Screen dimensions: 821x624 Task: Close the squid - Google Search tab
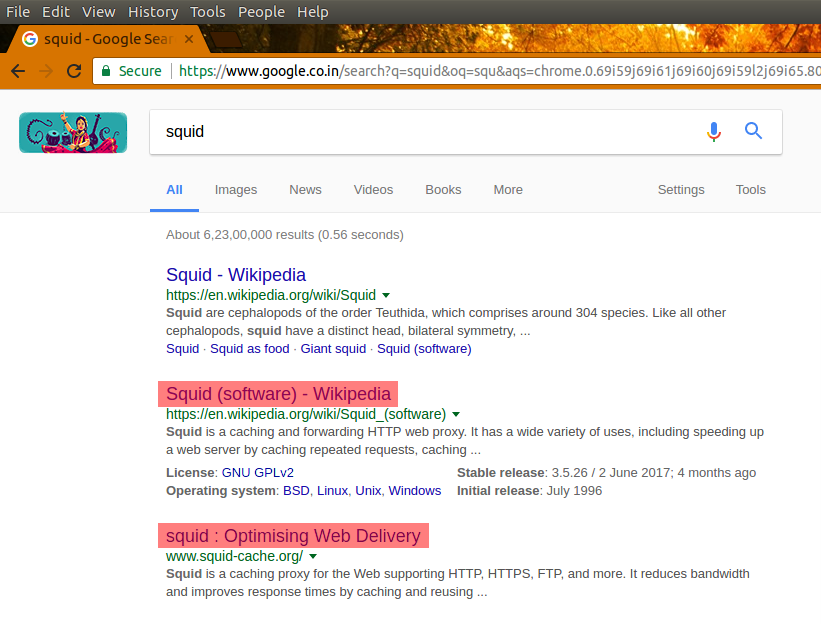point(189,39)
